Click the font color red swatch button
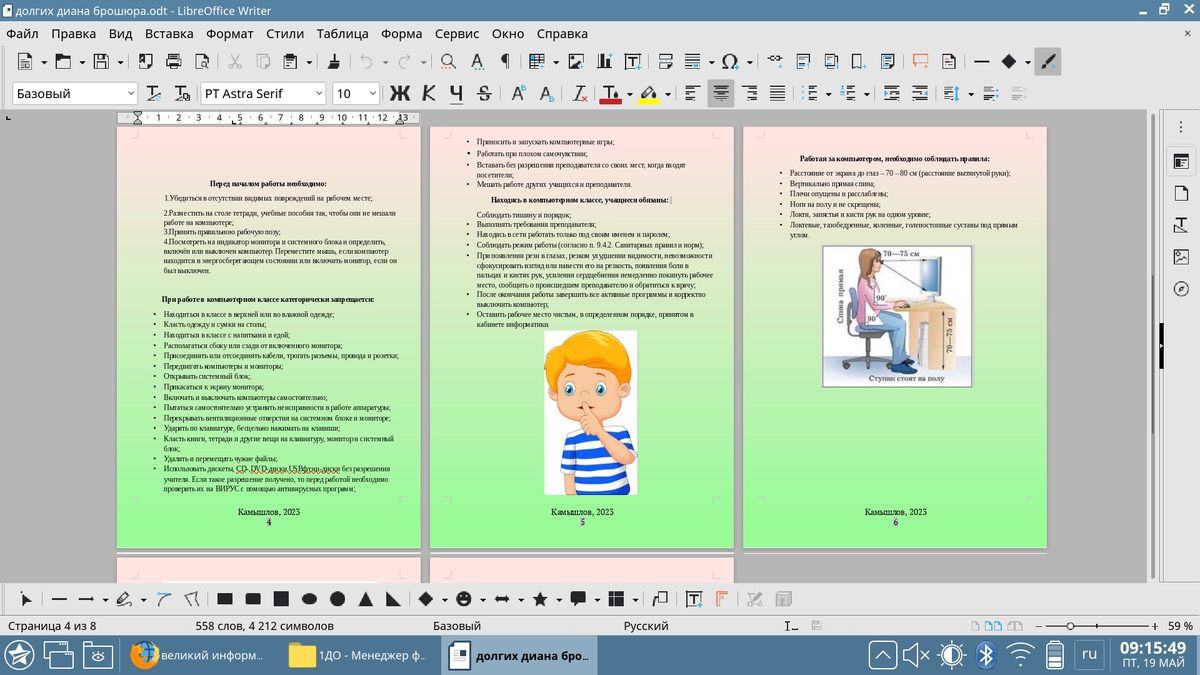 pyautogui.click(x=611, y=94)
